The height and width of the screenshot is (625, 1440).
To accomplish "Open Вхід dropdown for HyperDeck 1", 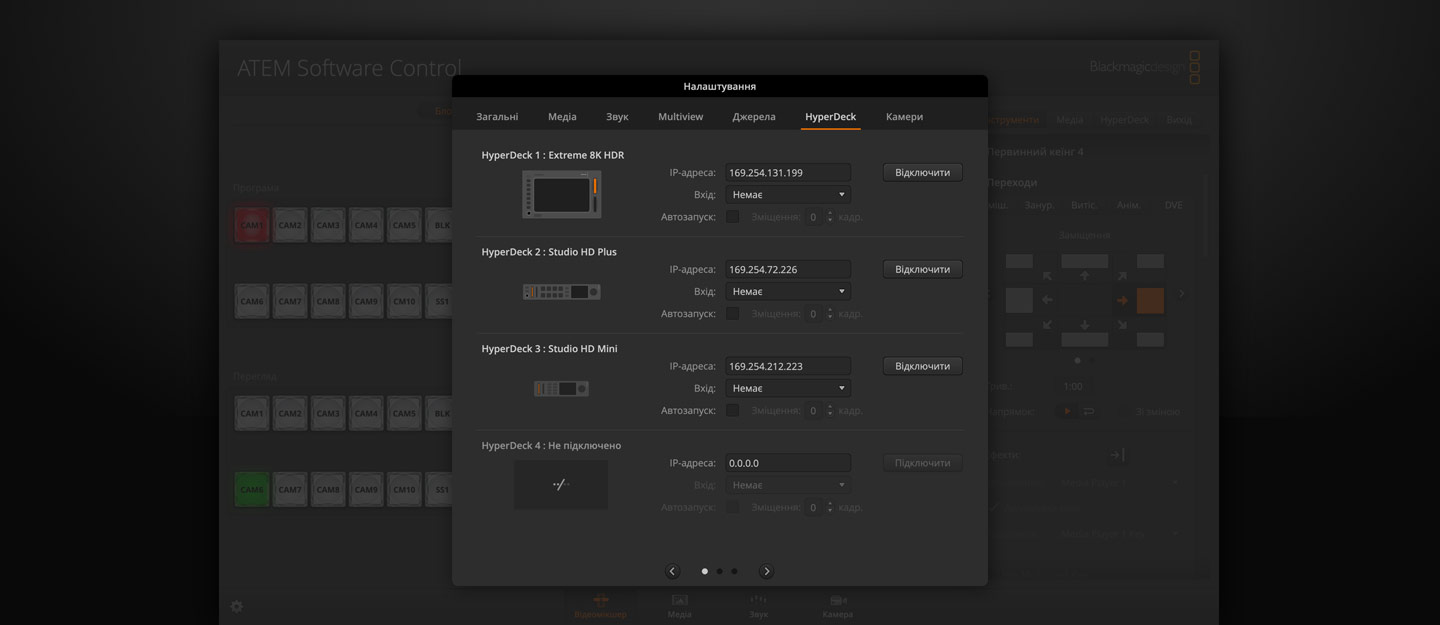I will click(788, 194).
